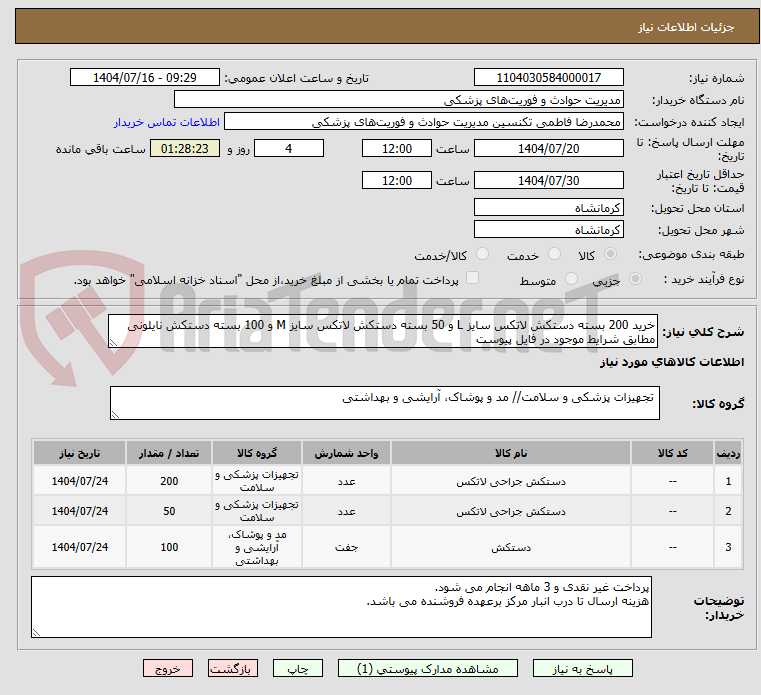Click the خروج exit button

(x=167, y=668)
